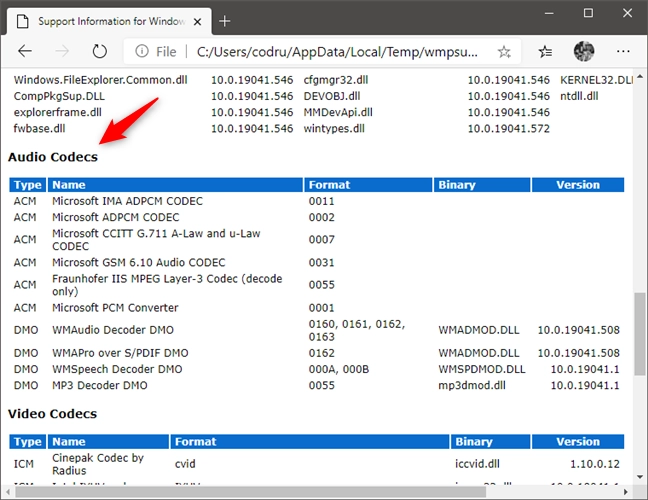Click the Forward navigation arrow

(62, 51)
